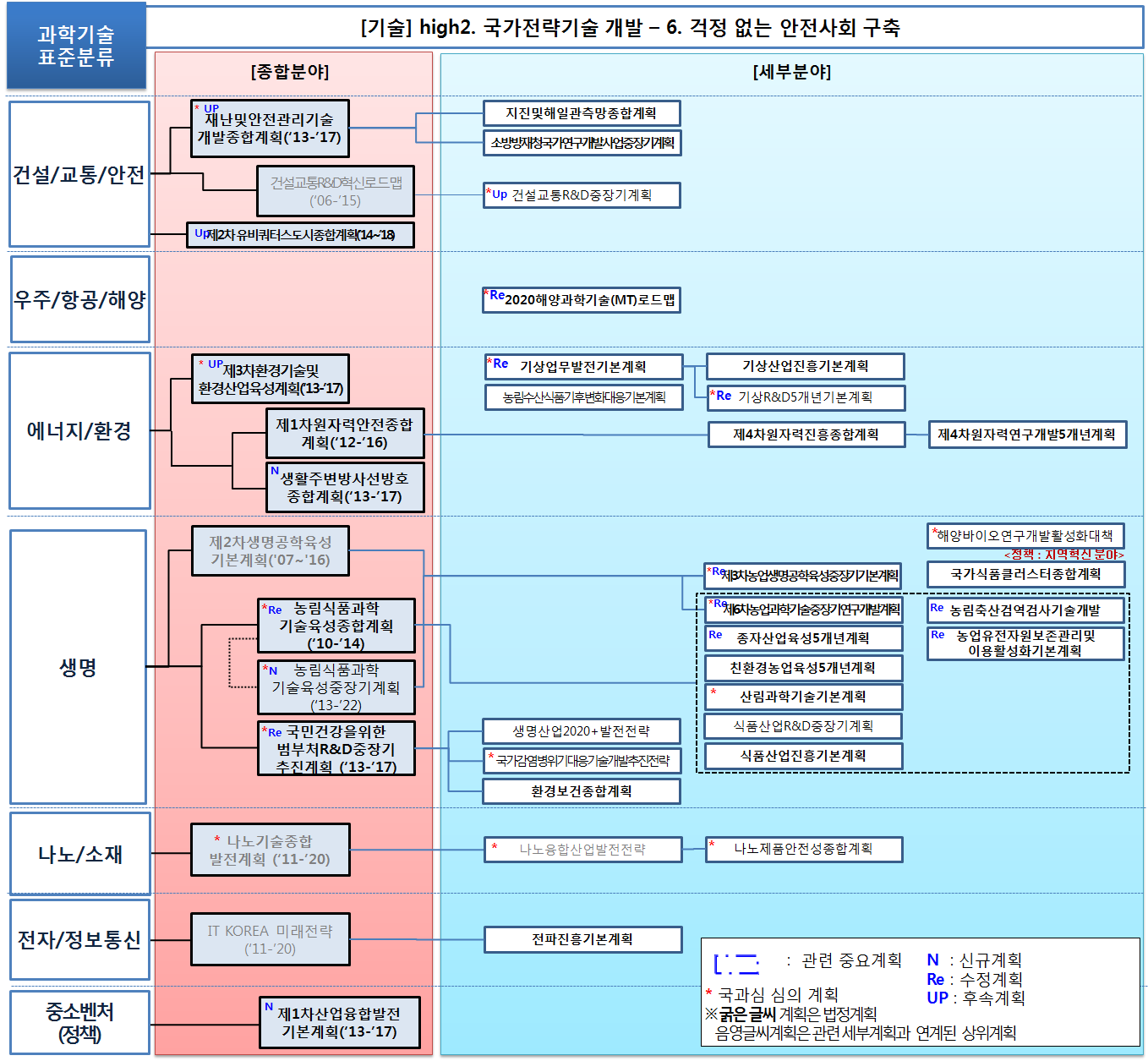Select 재난및안전관리기술 개발종합계획 box
The image size is (1148, 1061).
click(x=270, y=129)
